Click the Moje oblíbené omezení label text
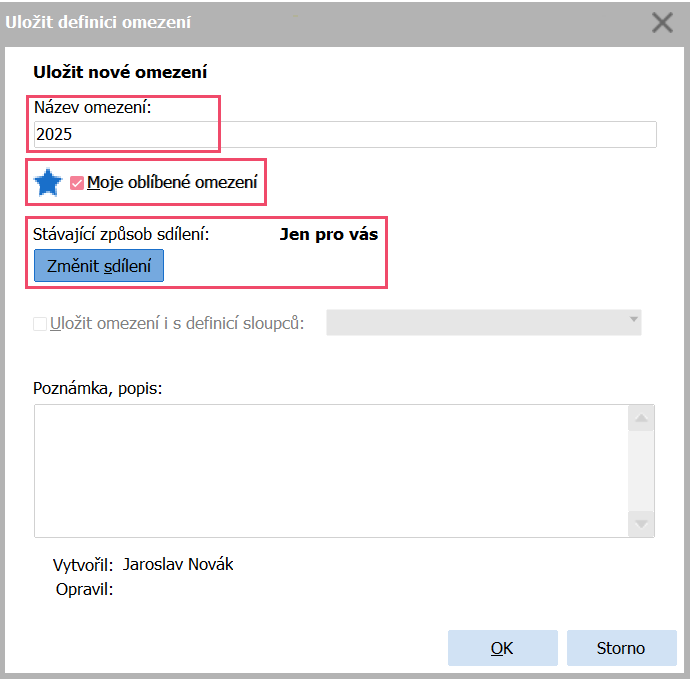Image resolution: width=690 pixels, height=679 pixels. click(172, 183)
